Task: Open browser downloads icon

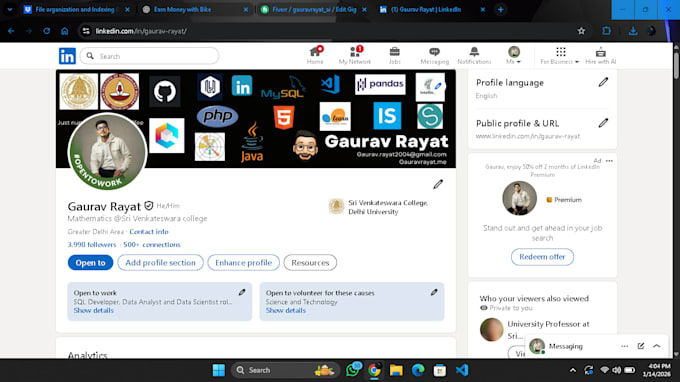Action: 633,31
